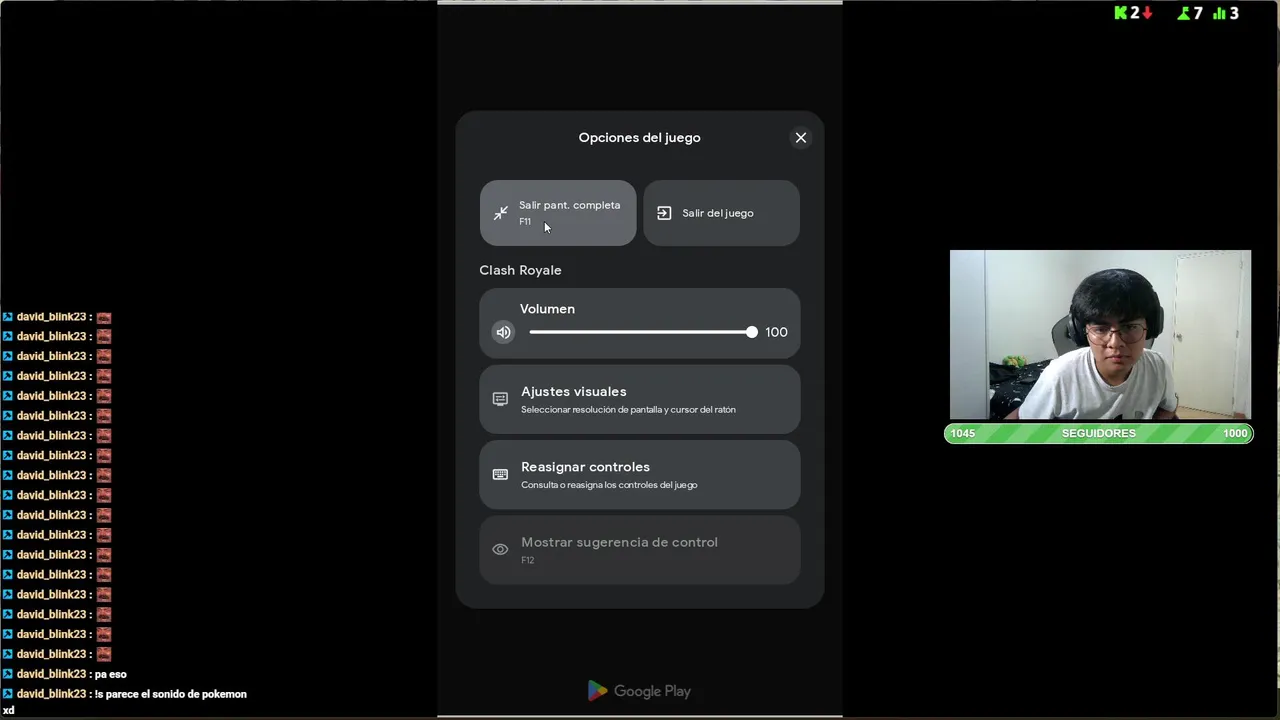
Task: Click chat message 'pa eso'
Action: point(110,674)
